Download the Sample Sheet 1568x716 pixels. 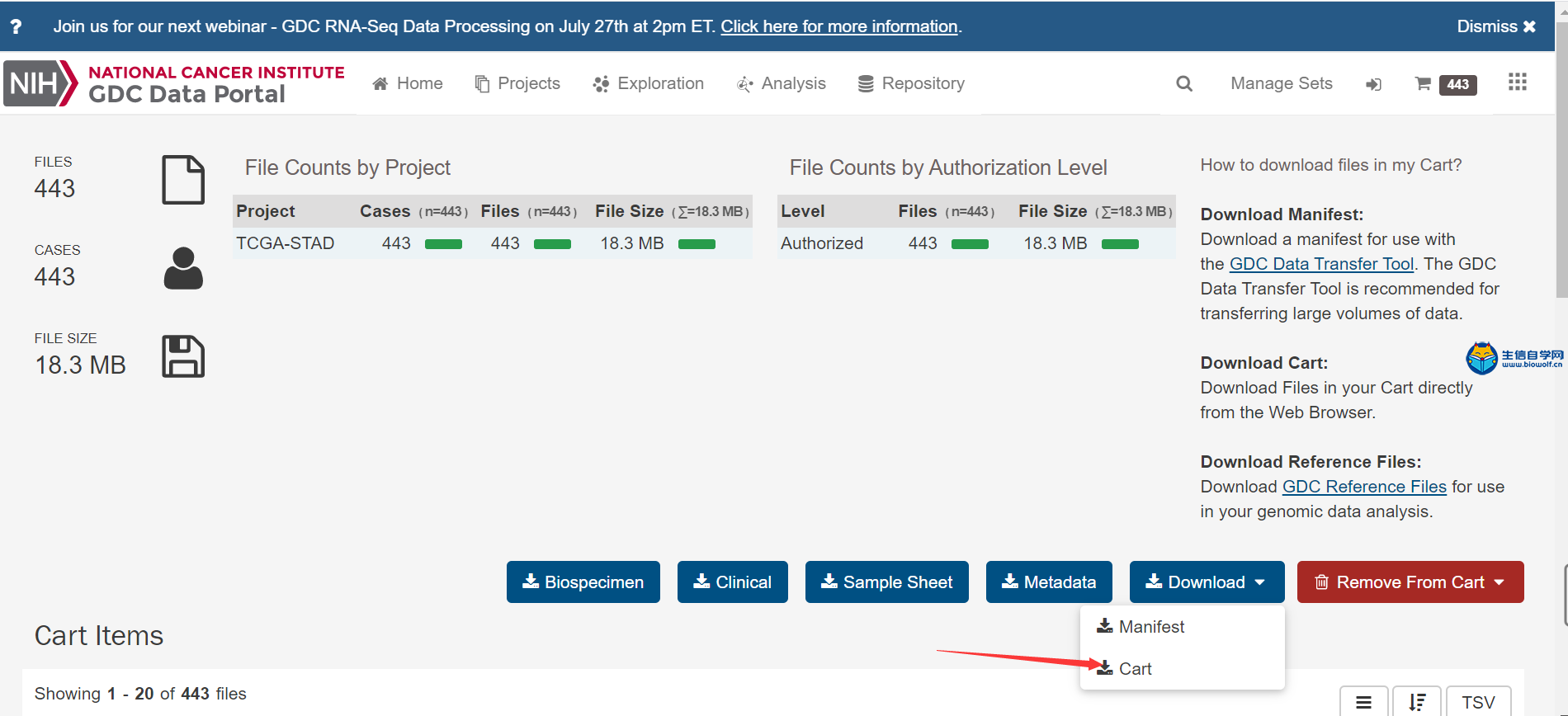pos(887,582)
